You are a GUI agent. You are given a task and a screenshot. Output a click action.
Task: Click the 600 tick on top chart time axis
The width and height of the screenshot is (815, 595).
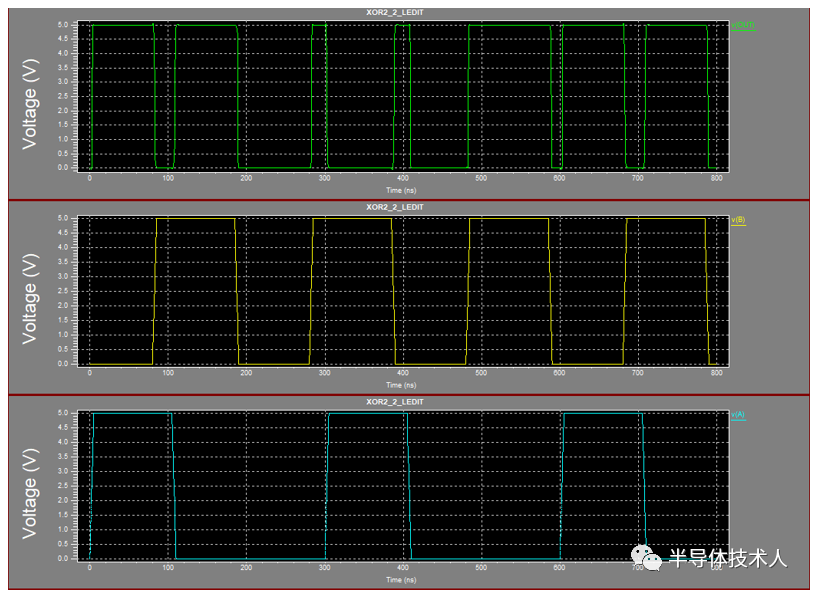coord(559,178)
